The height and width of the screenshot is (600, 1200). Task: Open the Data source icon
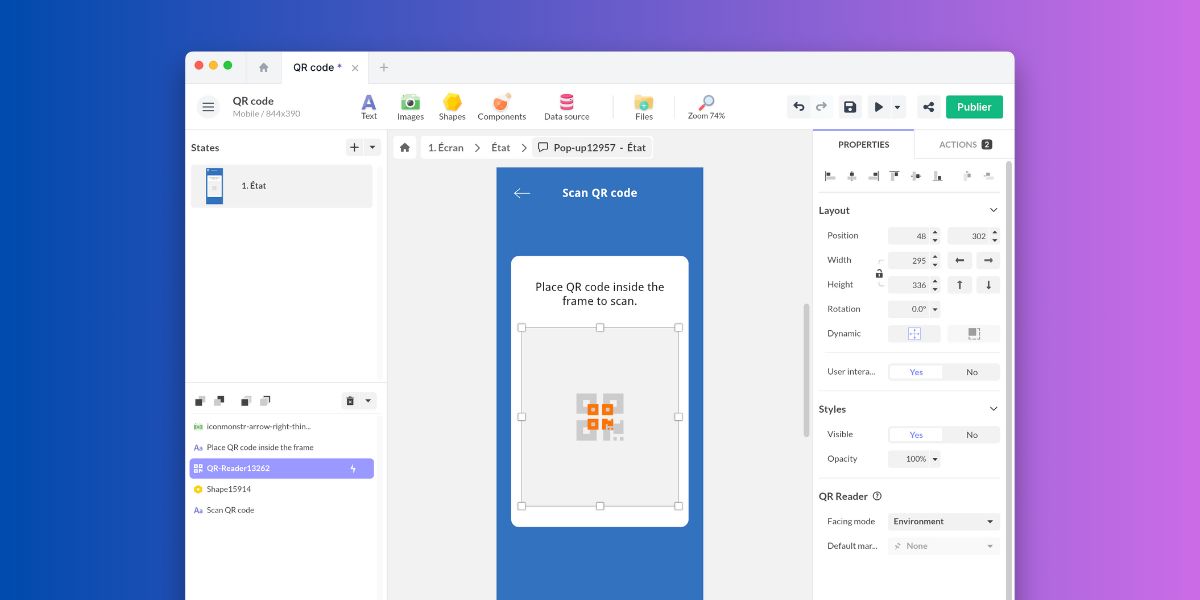[566, 106]
